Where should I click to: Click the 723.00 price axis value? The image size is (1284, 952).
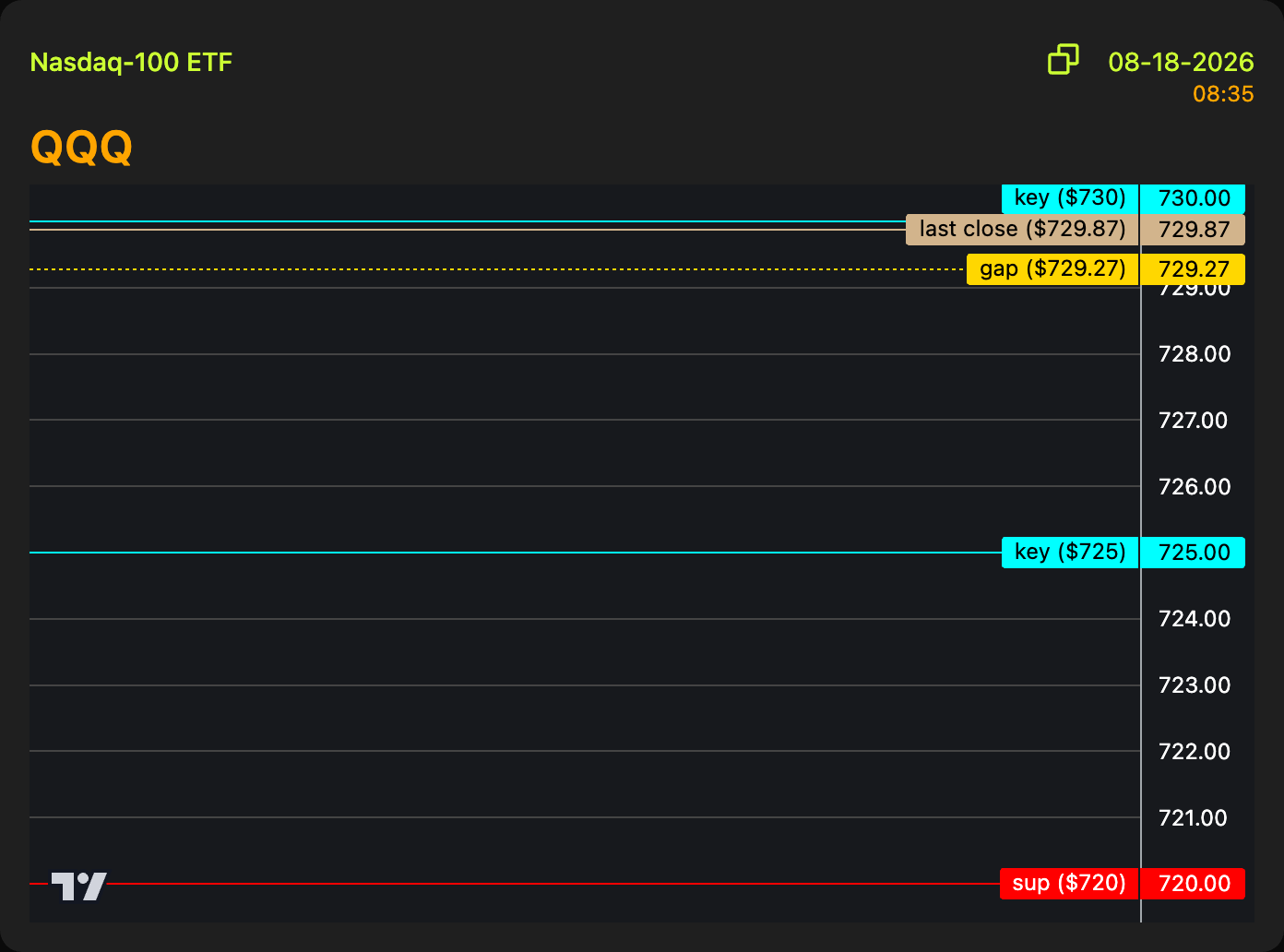click(x=1195, y=685)
